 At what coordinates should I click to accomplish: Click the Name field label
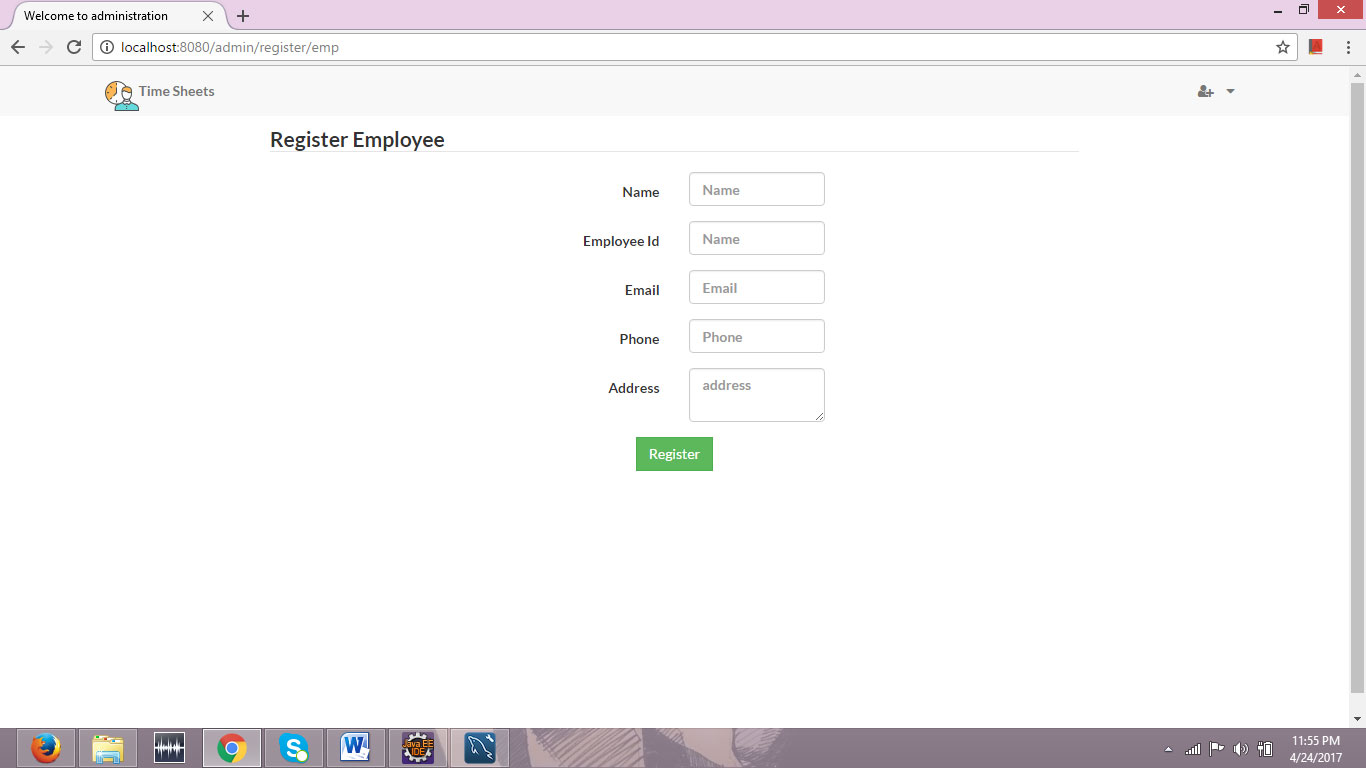click(640, 192)
